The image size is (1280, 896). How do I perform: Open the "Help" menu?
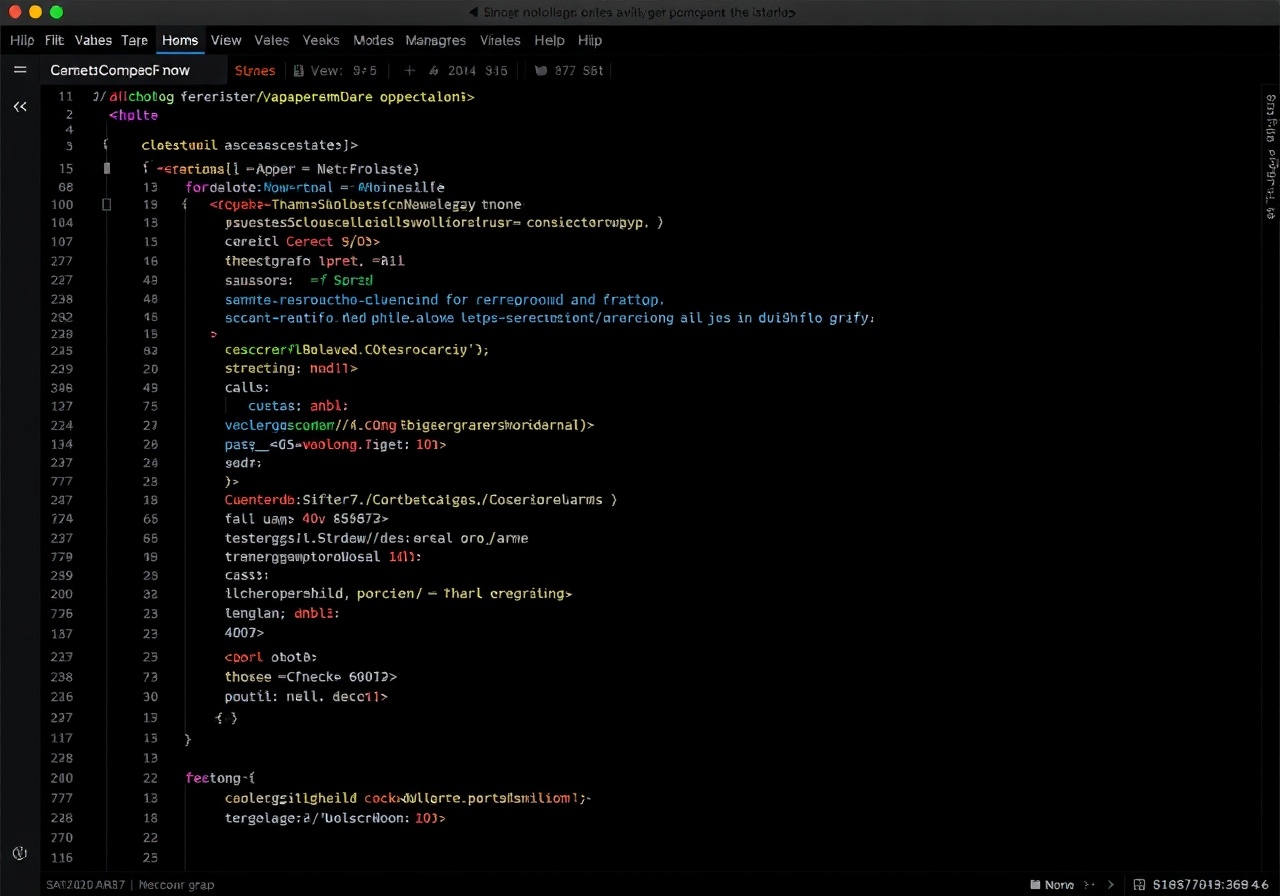point(549,41)
